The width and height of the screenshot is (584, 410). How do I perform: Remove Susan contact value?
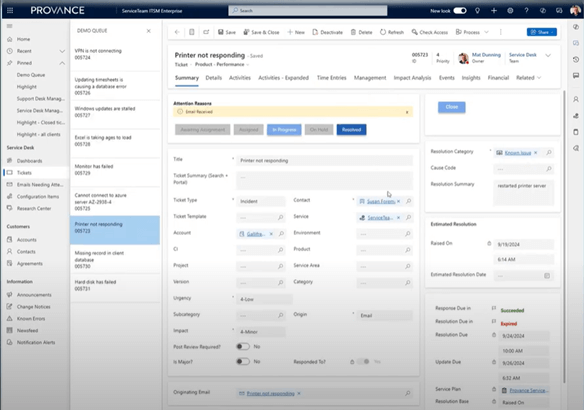399,201
